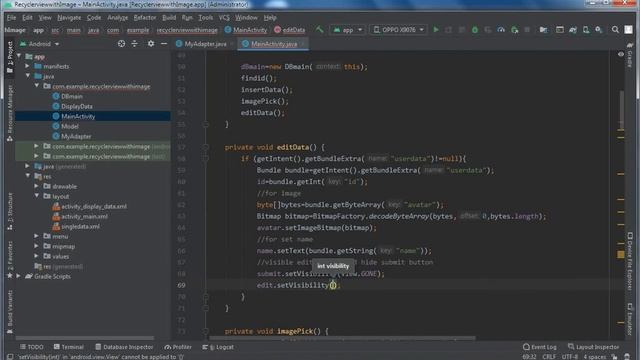Open the Gradle side panel
The image size is (640, 360).
click(630, 55)
